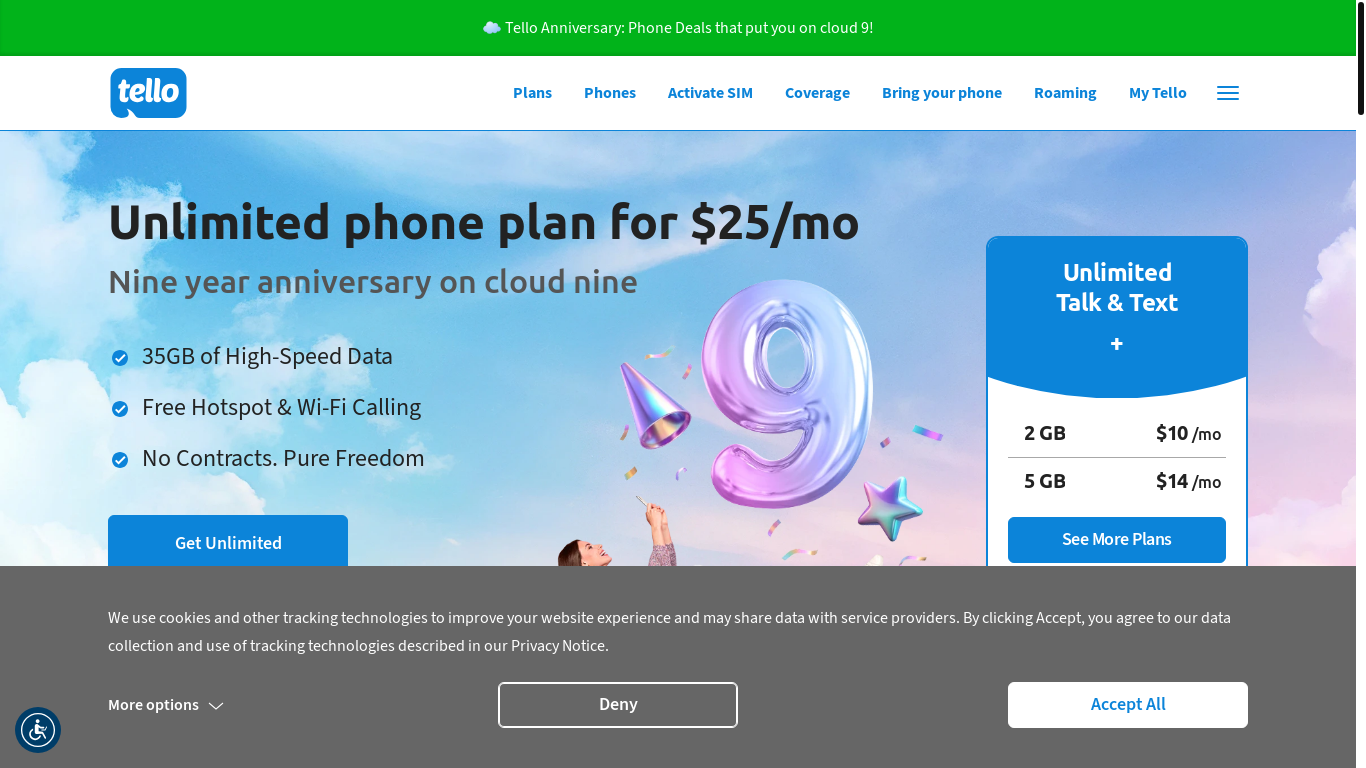Viewport: 1366px width, 768px height.
Task: Click the page vertical scrollbar thumb
Action: [x=1361, y=58]
